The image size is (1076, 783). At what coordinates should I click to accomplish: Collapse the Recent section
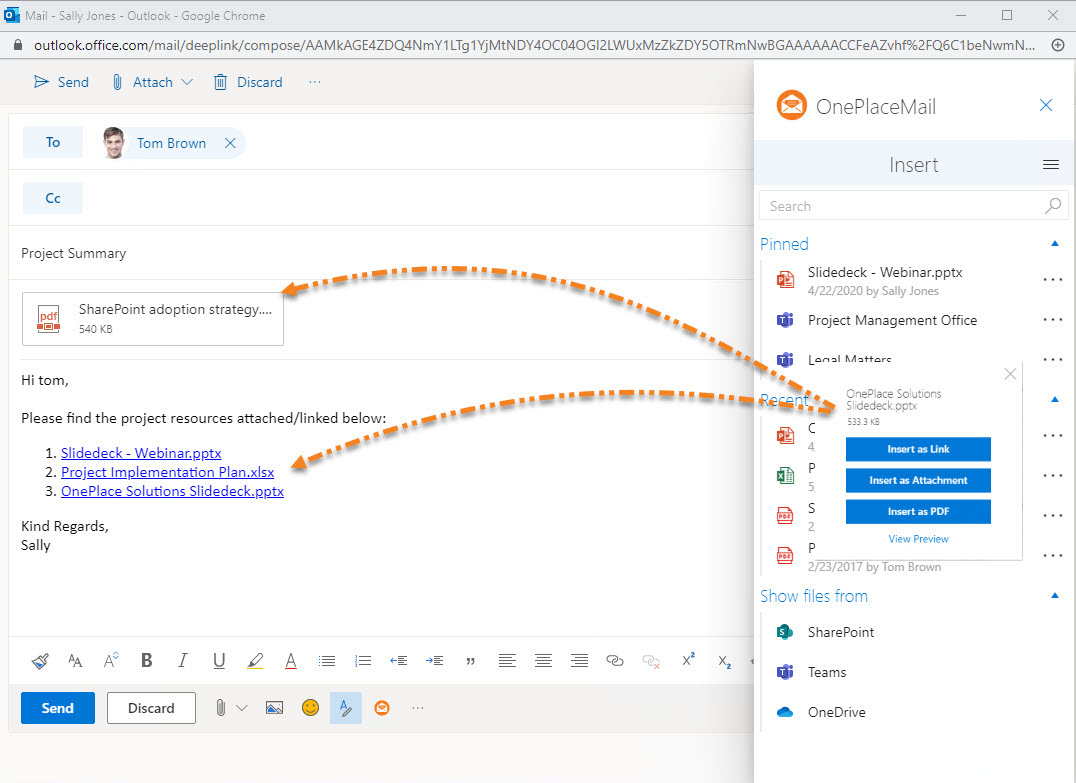point(1055,399)
